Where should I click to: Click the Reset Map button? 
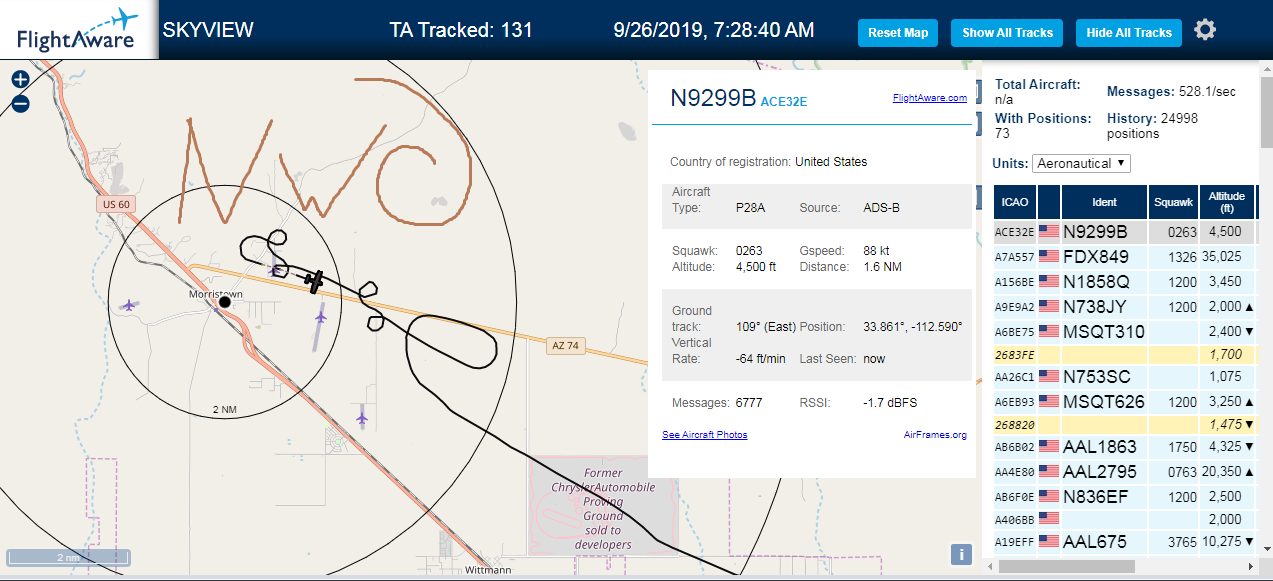[898, 33]
